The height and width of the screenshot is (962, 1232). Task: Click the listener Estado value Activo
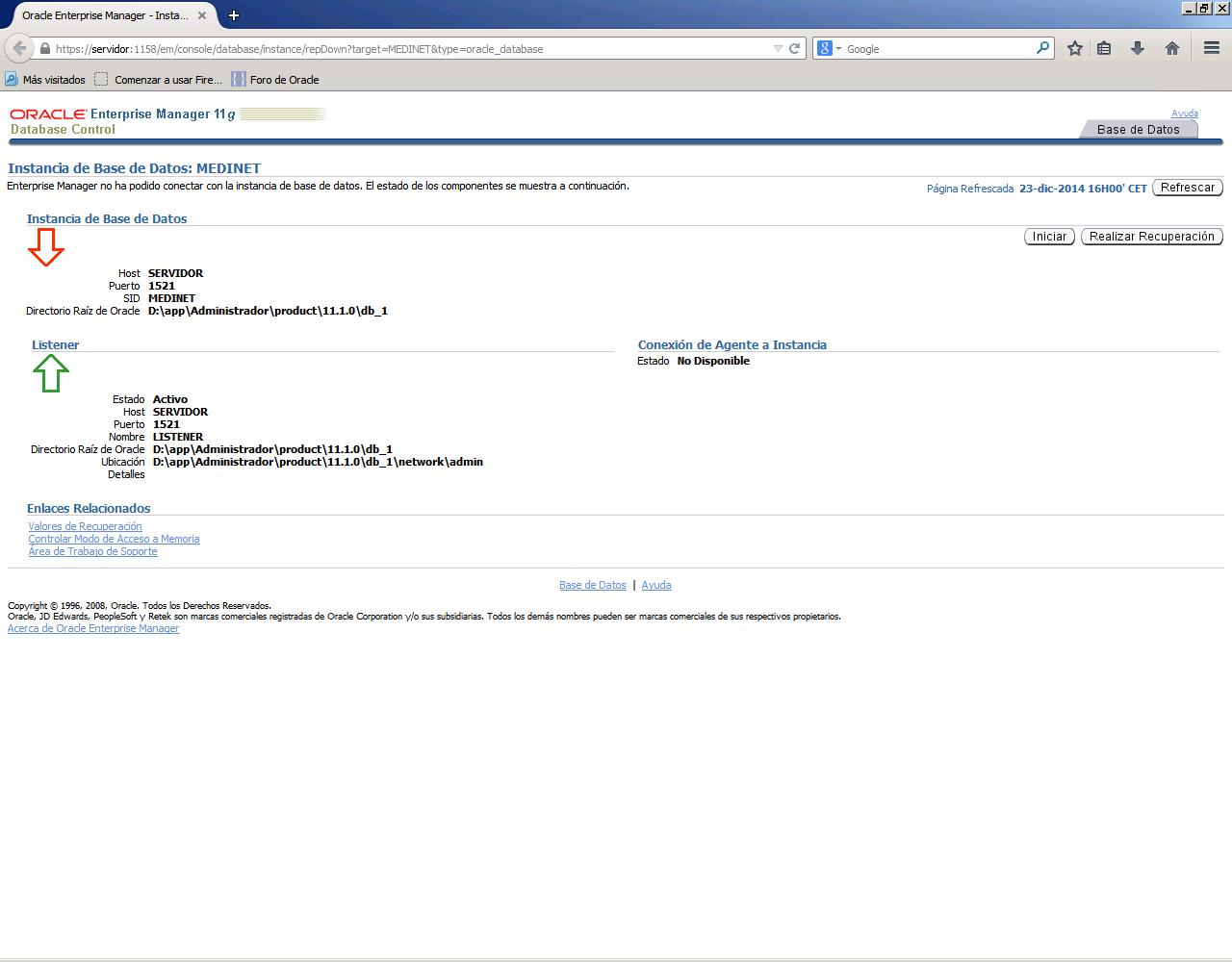170,399
